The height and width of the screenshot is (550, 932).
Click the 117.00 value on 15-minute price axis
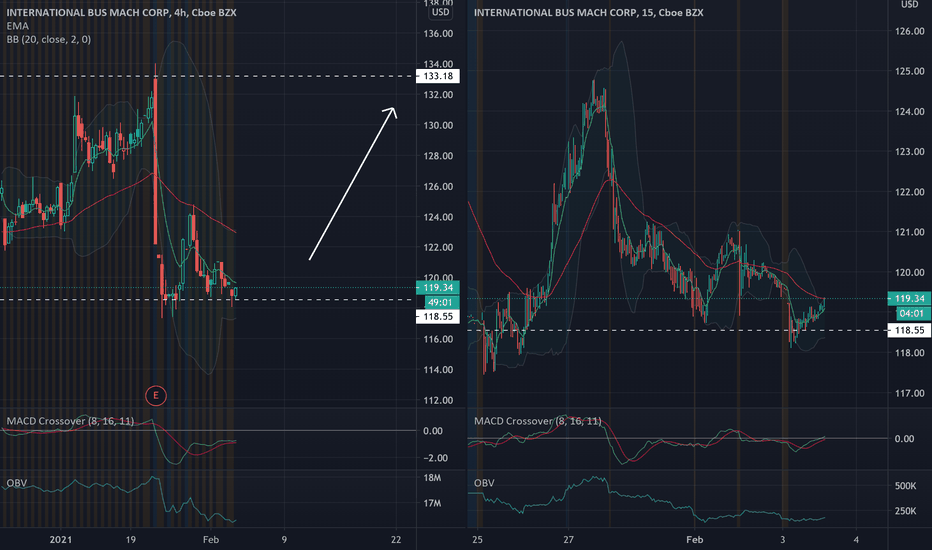[909, 393]
